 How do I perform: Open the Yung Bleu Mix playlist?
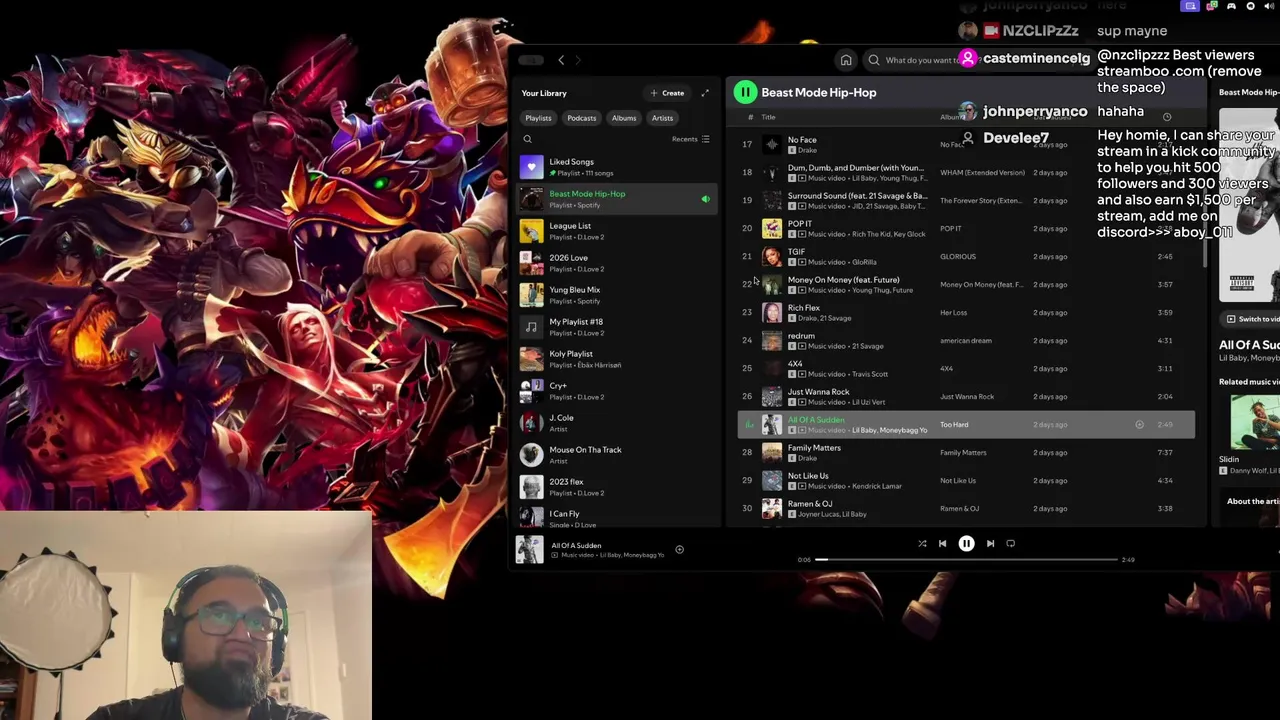point(616,294)
